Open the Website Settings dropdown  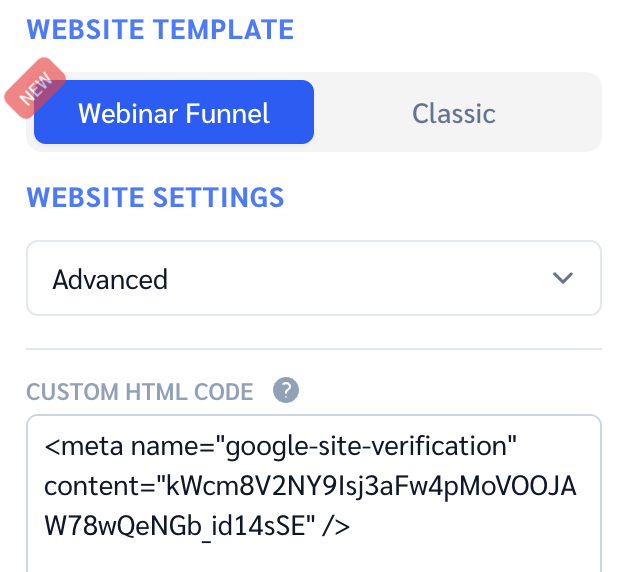tap(313, 278)
